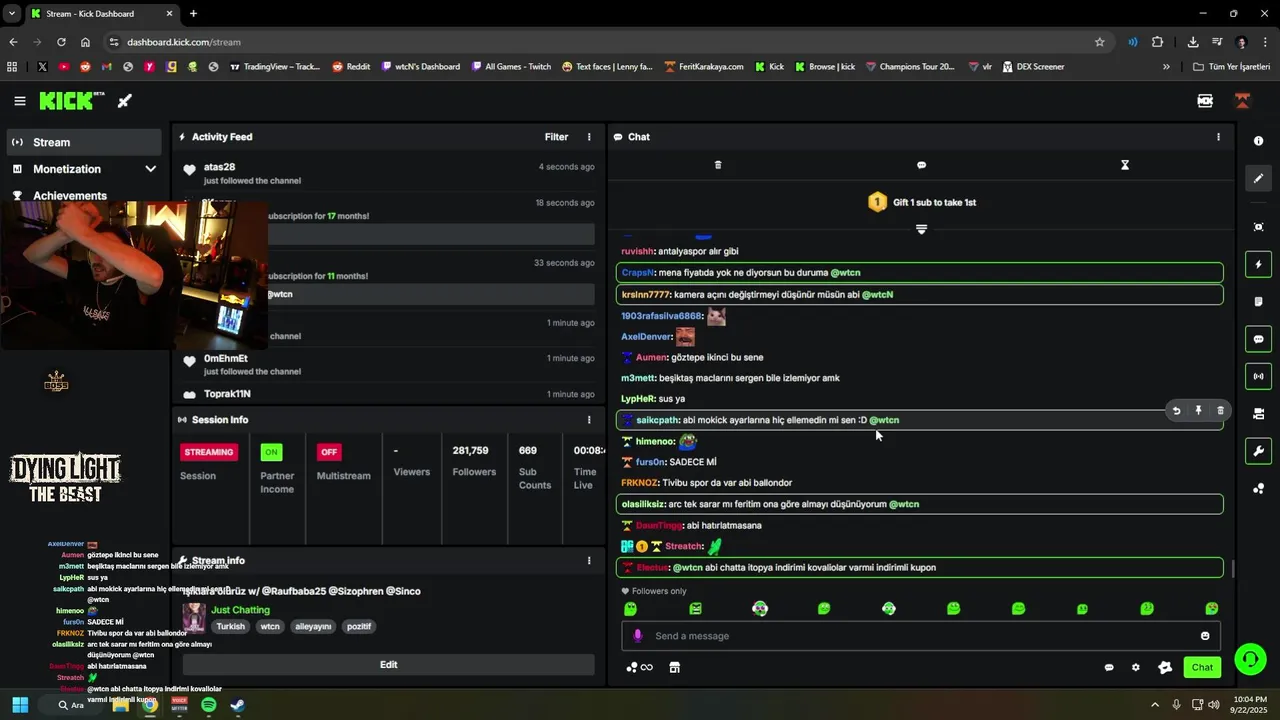Screen dimensions: 1280x720
Task: Open the TradingView bookmark
Action: [275, 67]
